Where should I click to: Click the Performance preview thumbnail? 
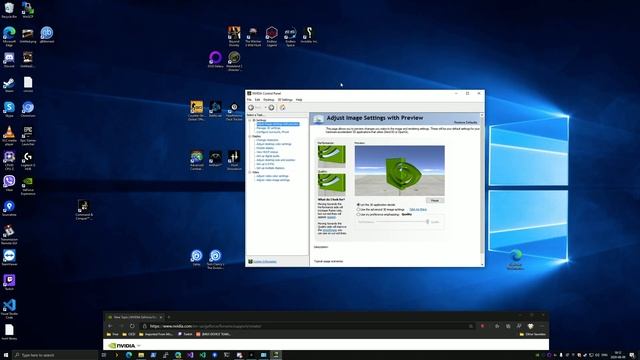click(x=331, y=156)
